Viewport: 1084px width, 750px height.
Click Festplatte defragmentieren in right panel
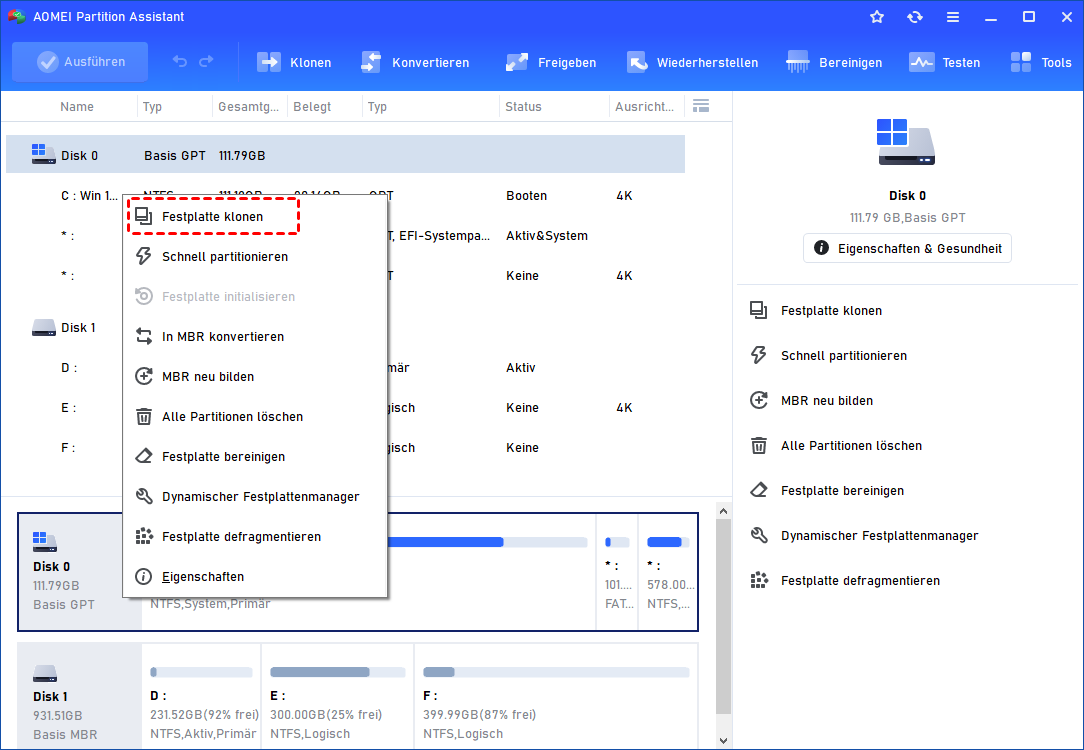pyautogui.click(x=860, y=581)
